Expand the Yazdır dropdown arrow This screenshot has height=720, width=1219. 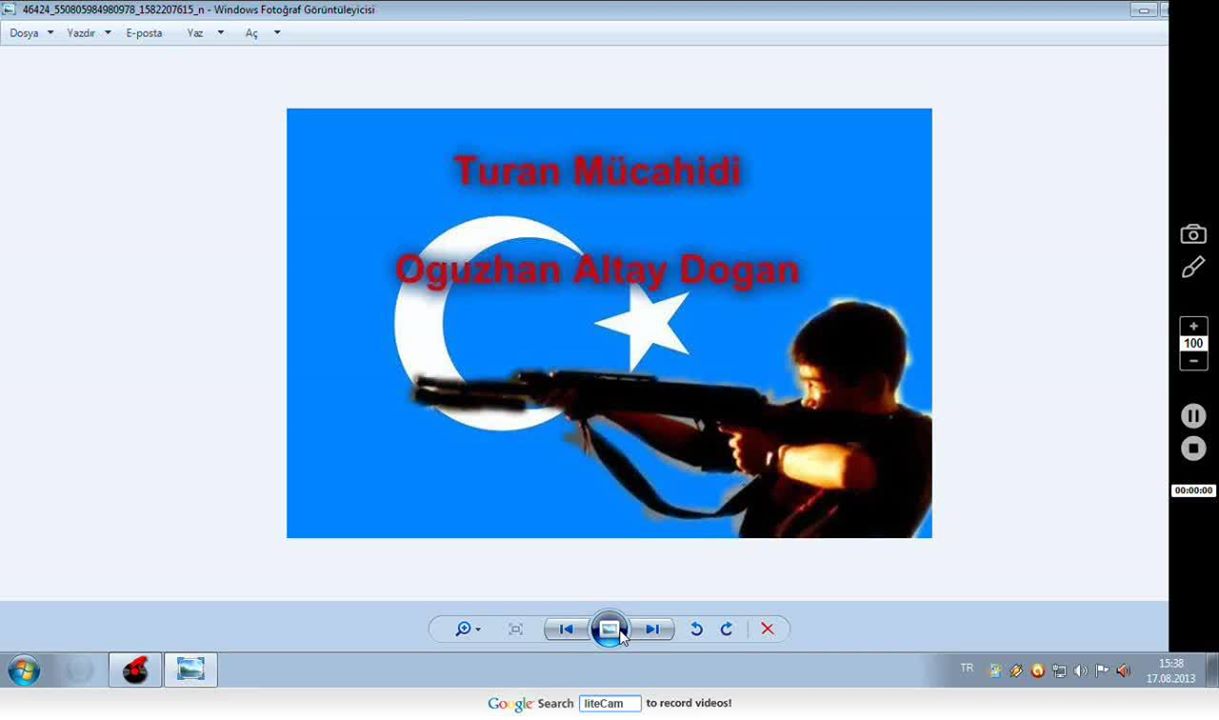pos(107,33)
